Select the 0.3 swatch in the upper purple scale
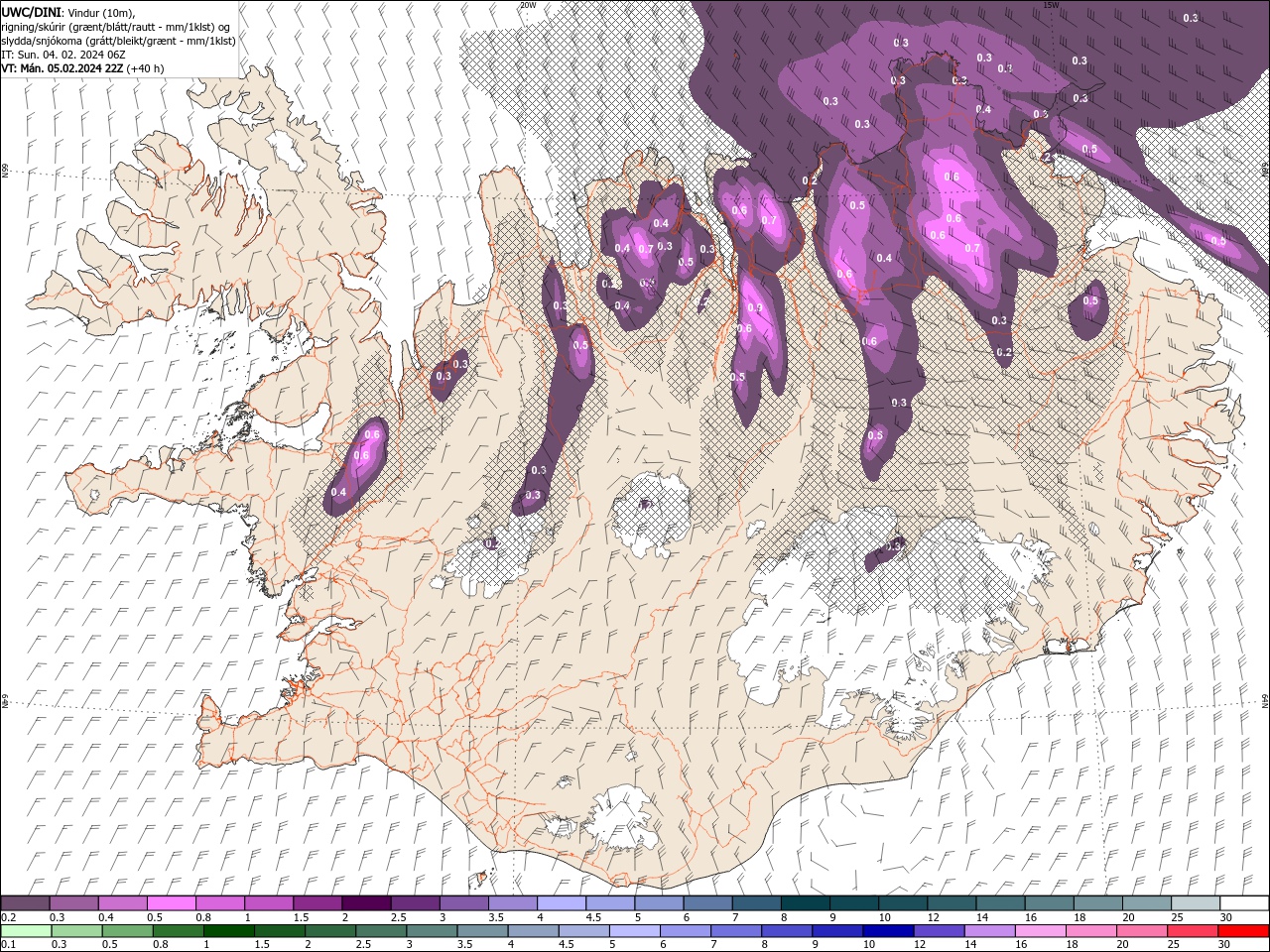Viewport: 1270px width, 952px height. 74,903
